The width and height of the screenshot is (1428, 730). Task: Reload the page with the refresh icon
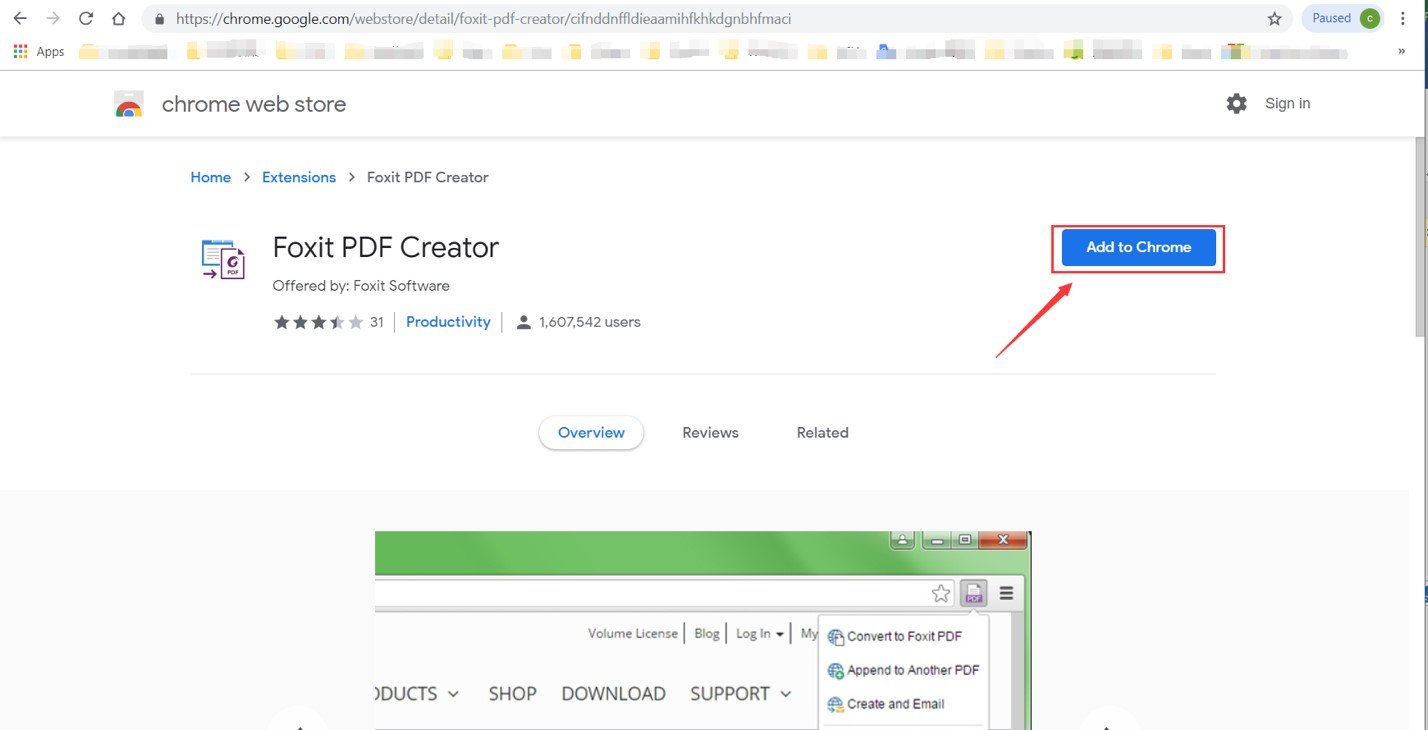(x=86, y=18)
